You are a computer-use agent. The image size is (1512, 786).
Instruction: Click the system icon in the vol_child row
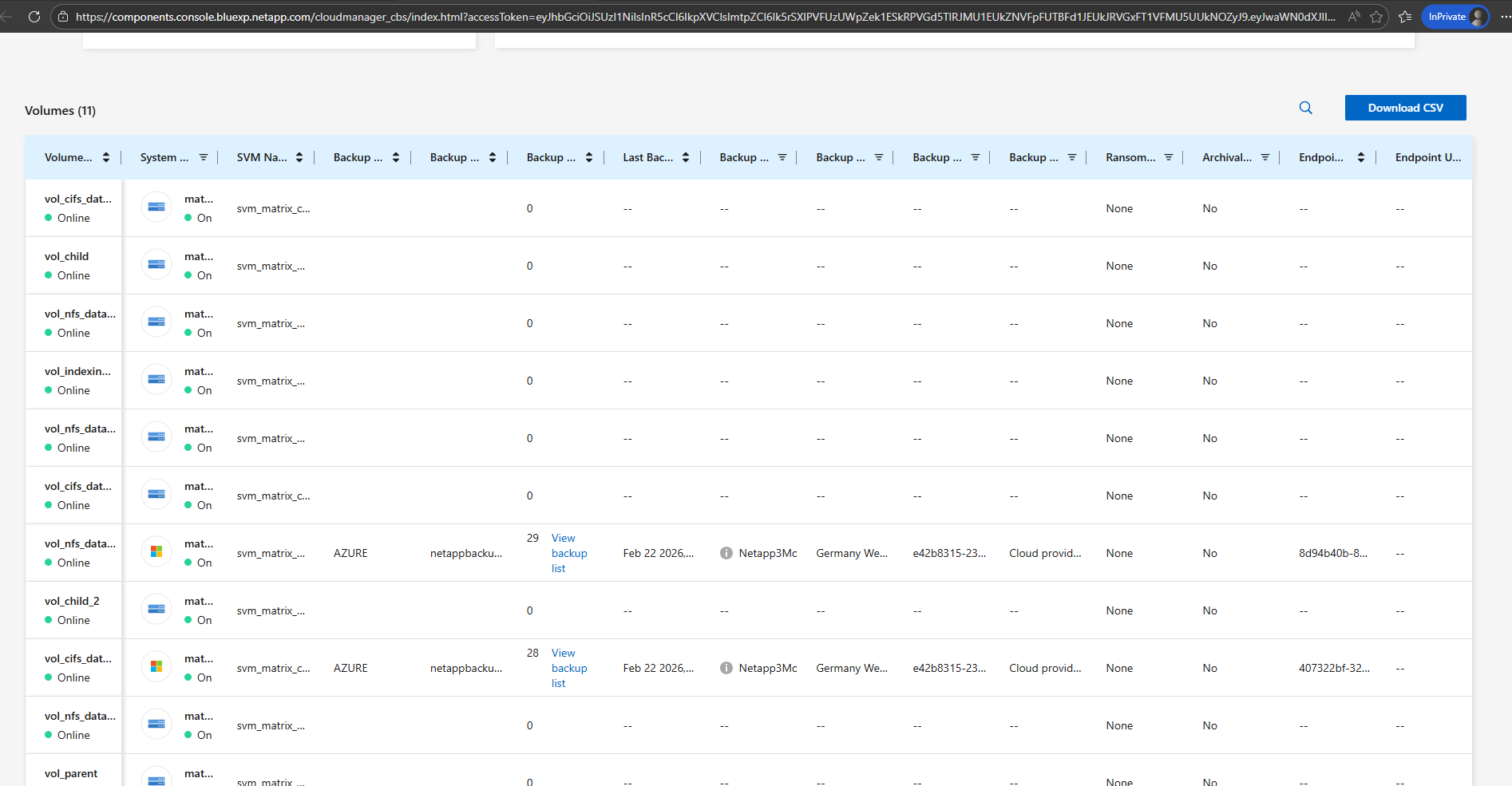coord(156,264)
